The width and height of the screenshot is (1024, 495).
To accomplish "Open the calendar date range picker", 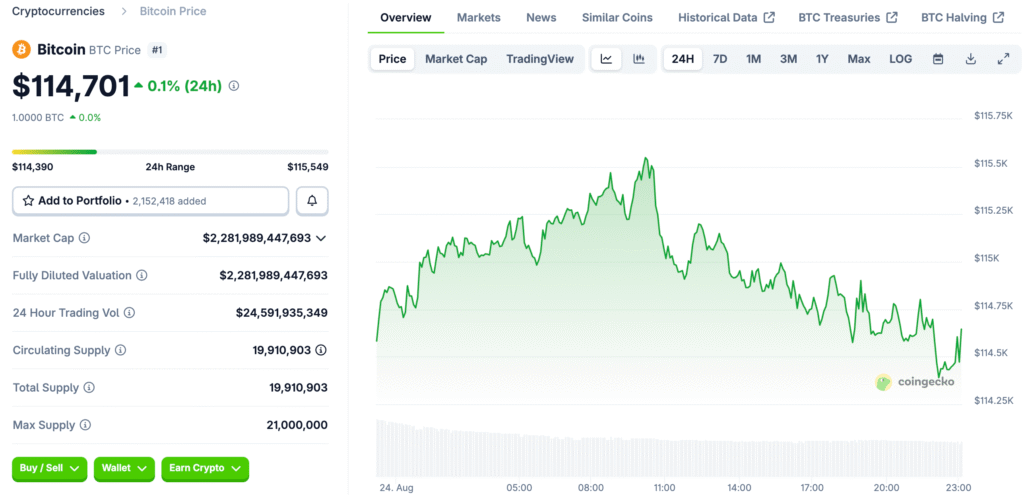I will 938,59.
